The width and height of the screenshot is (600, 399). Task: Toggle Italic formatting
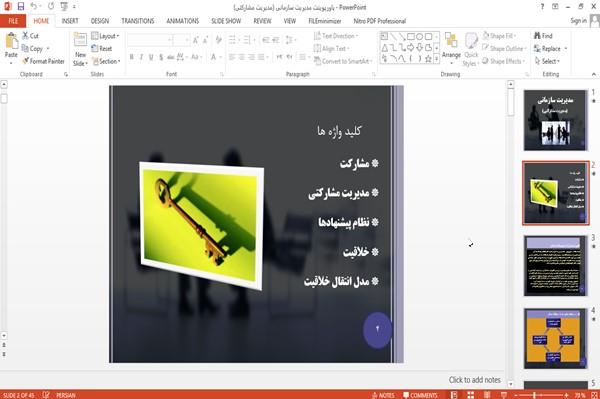pos(141,57)
